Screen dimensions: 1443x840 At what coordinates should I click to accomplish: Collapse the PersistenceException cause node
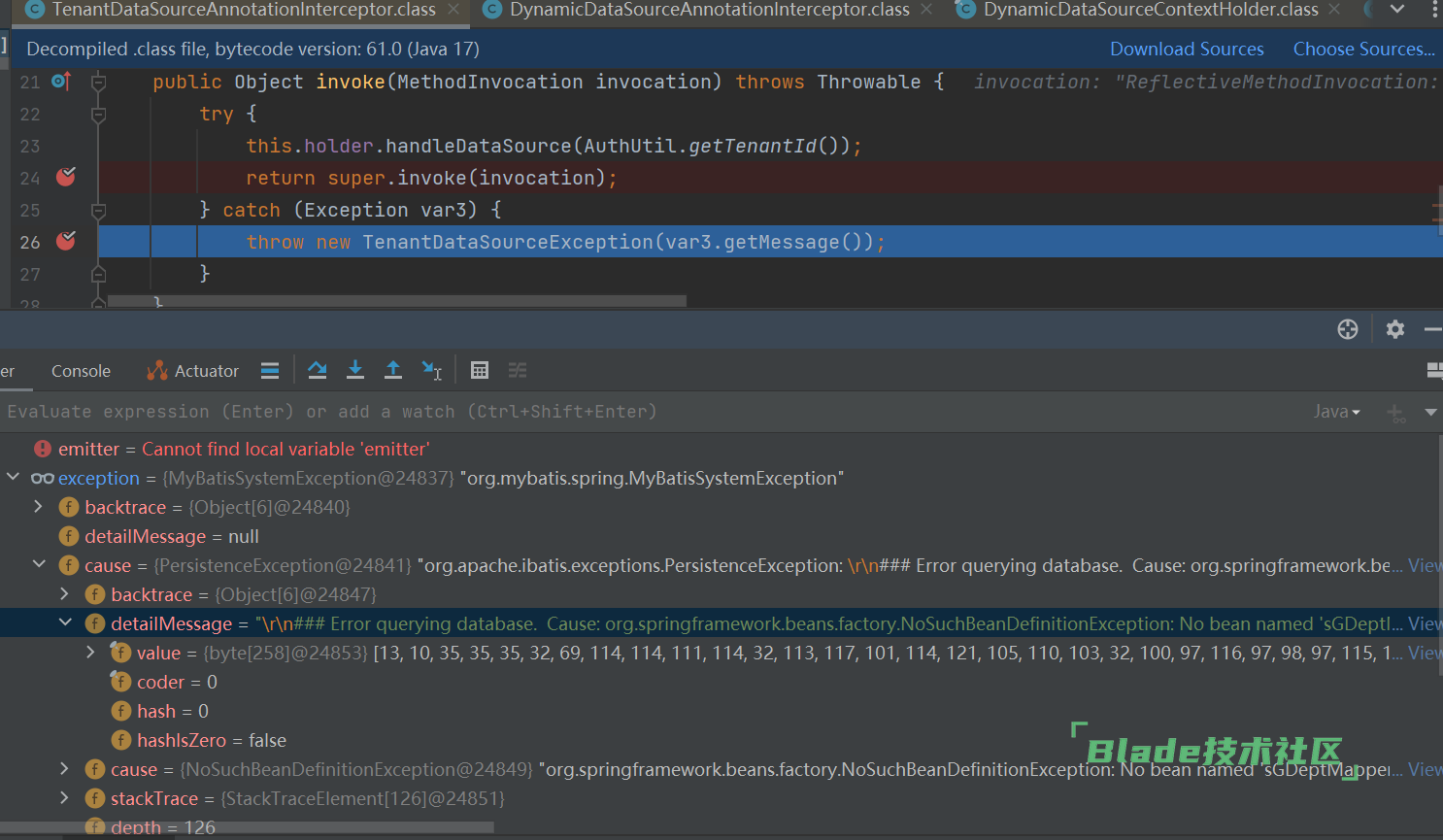39,564
